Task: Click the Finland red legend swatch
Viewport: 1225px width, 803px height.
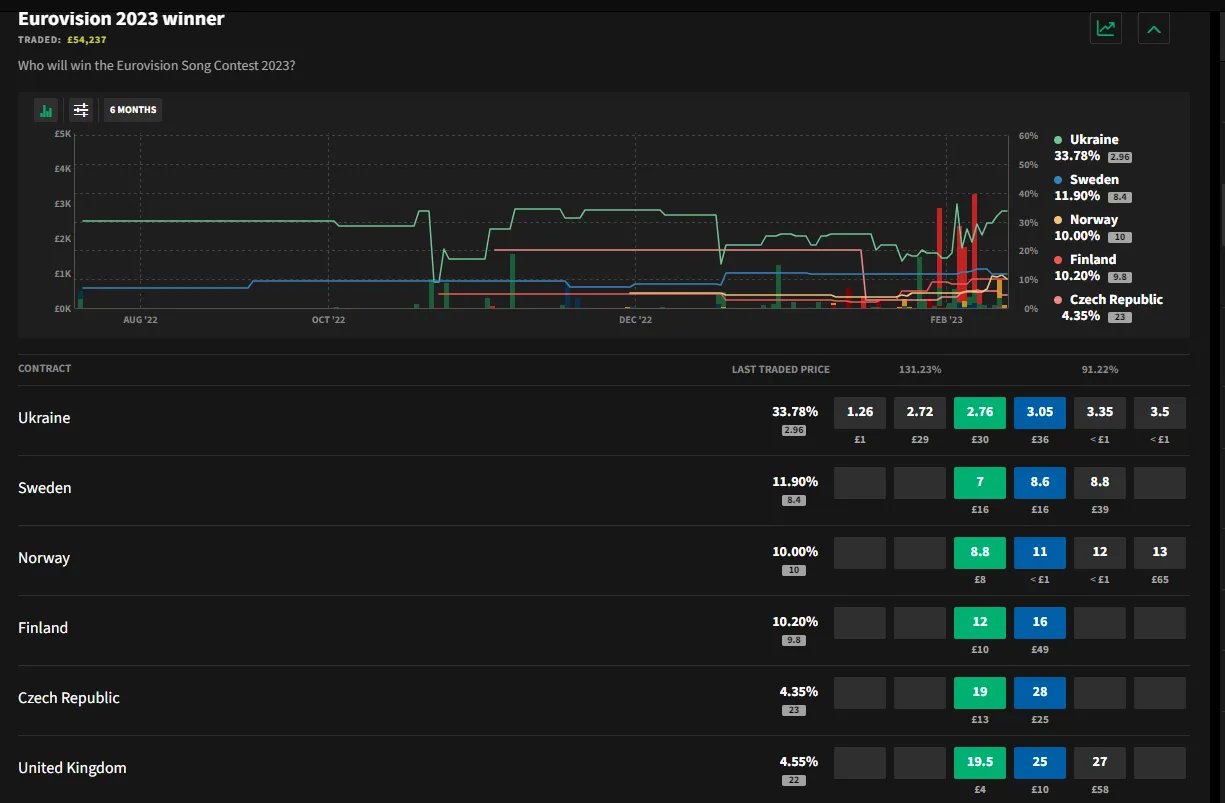Action: [x=1059, y=260]
